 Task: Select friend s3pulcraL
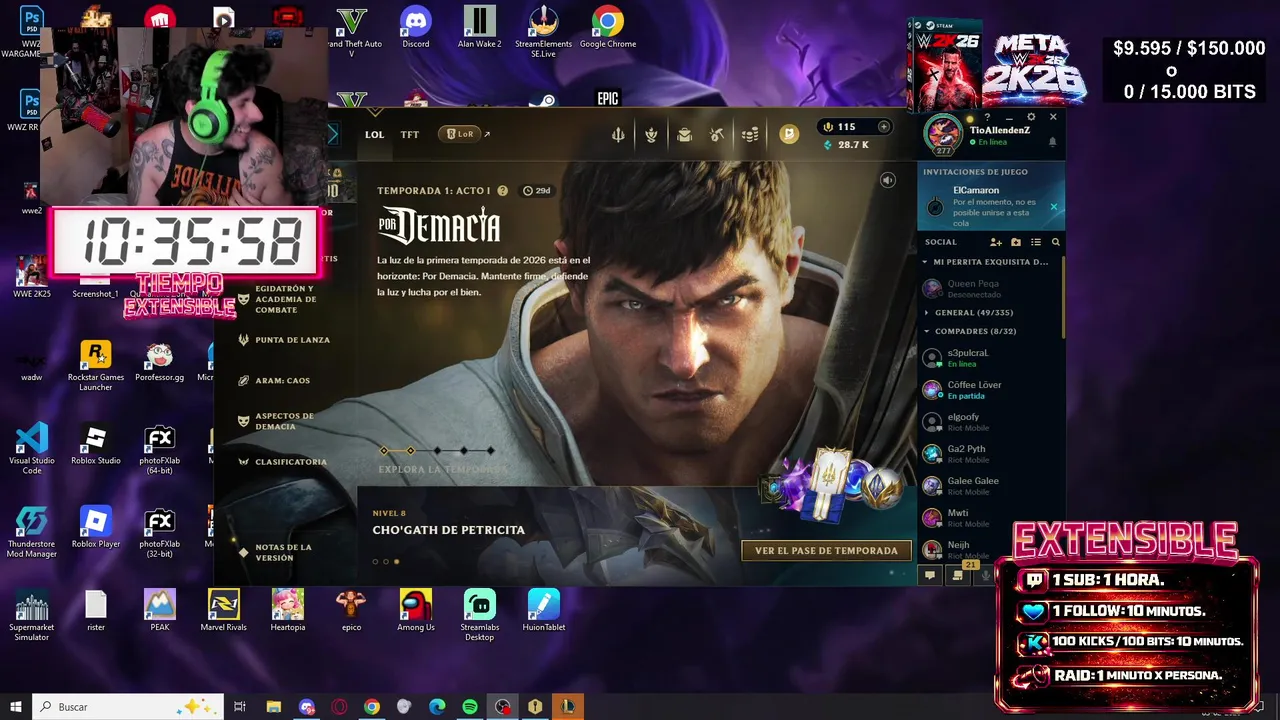(x=988, y=357)
